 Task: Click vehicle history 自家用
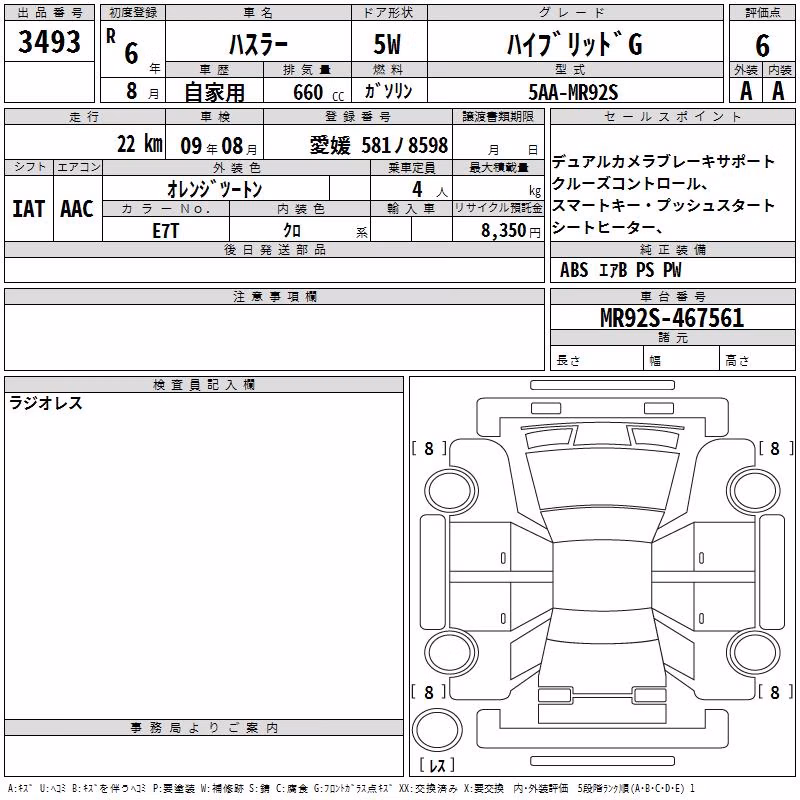215,92
